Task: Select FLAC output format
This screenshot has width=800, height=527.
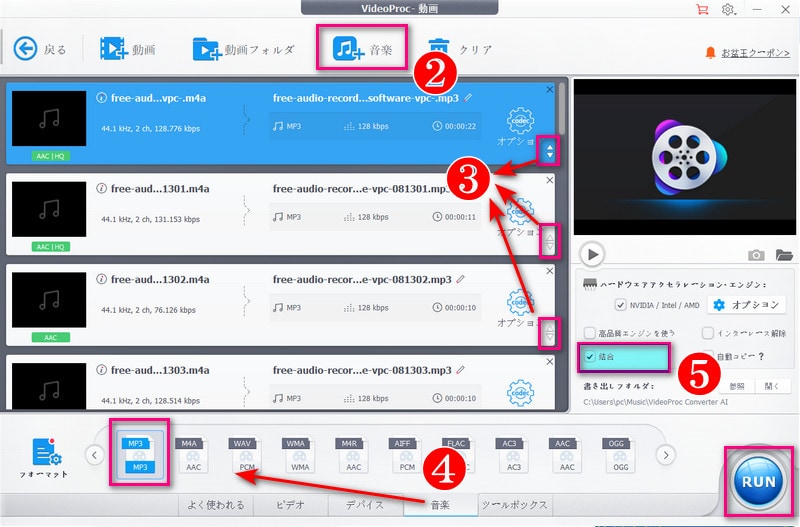Action: click(460, 454)
